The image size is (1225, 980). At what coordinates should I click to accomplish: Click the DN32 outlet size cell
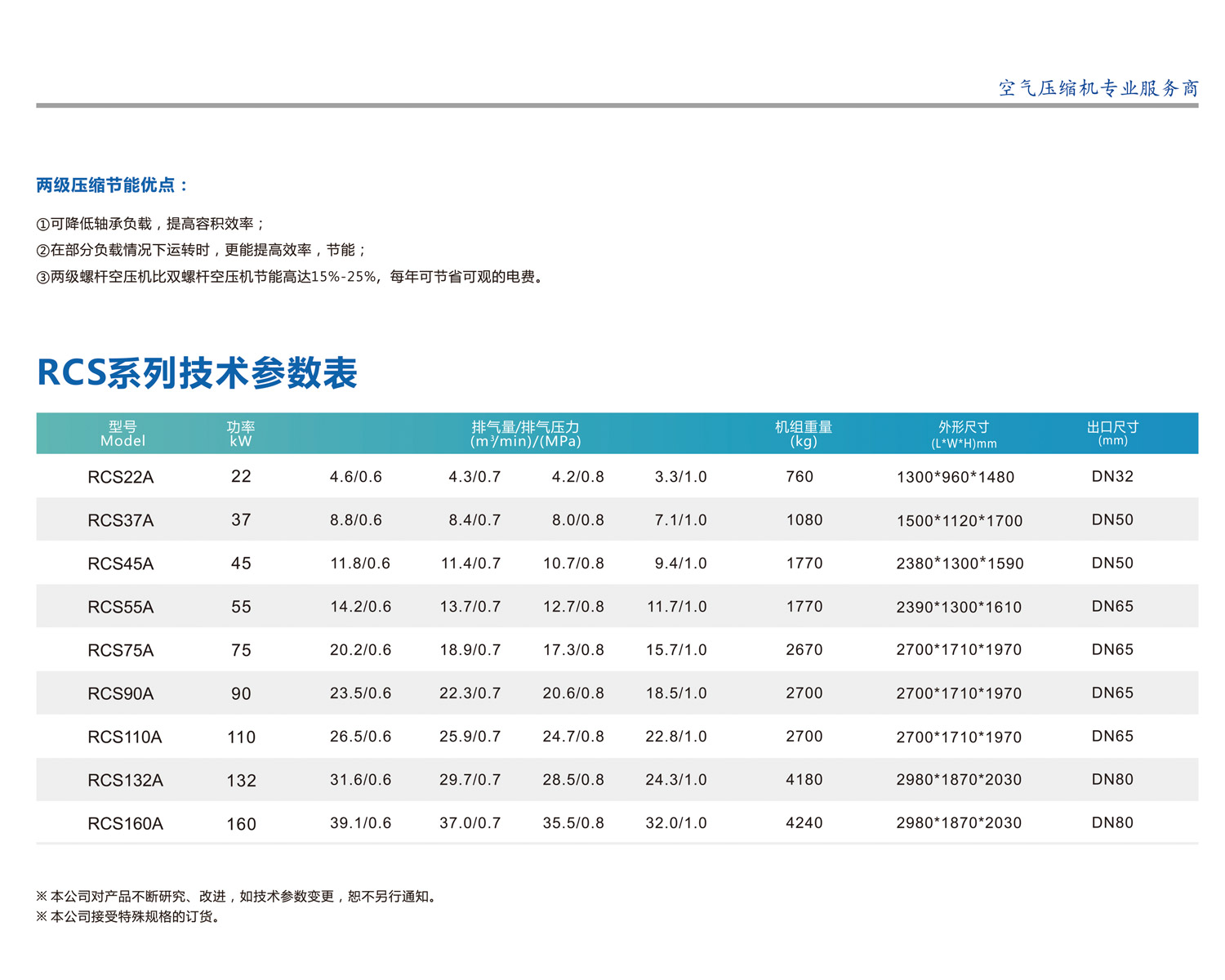click(x=1112, y=476)
